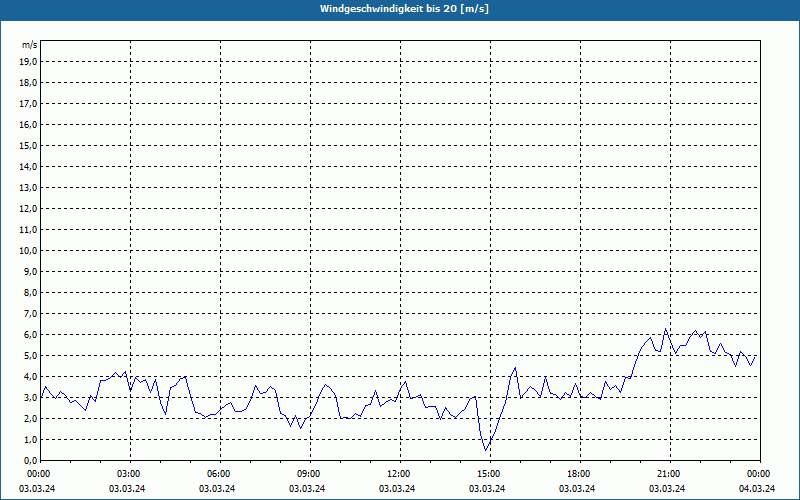The width and height of the screenshot is (800, 500).
Task: Click the lowest dip of the blue line near 15:00
Action: tap(486, 450)
